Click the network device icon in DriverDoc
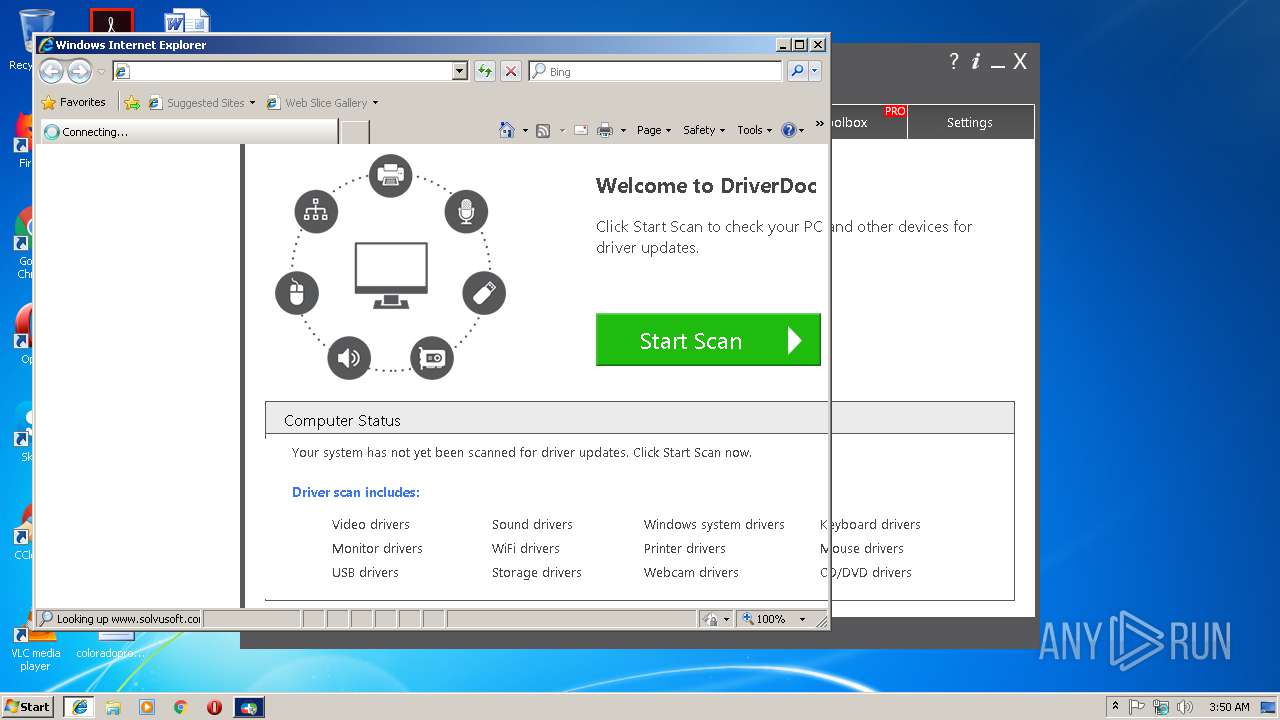Screen dimensions: 1280x720 click(x=316, y=211)
